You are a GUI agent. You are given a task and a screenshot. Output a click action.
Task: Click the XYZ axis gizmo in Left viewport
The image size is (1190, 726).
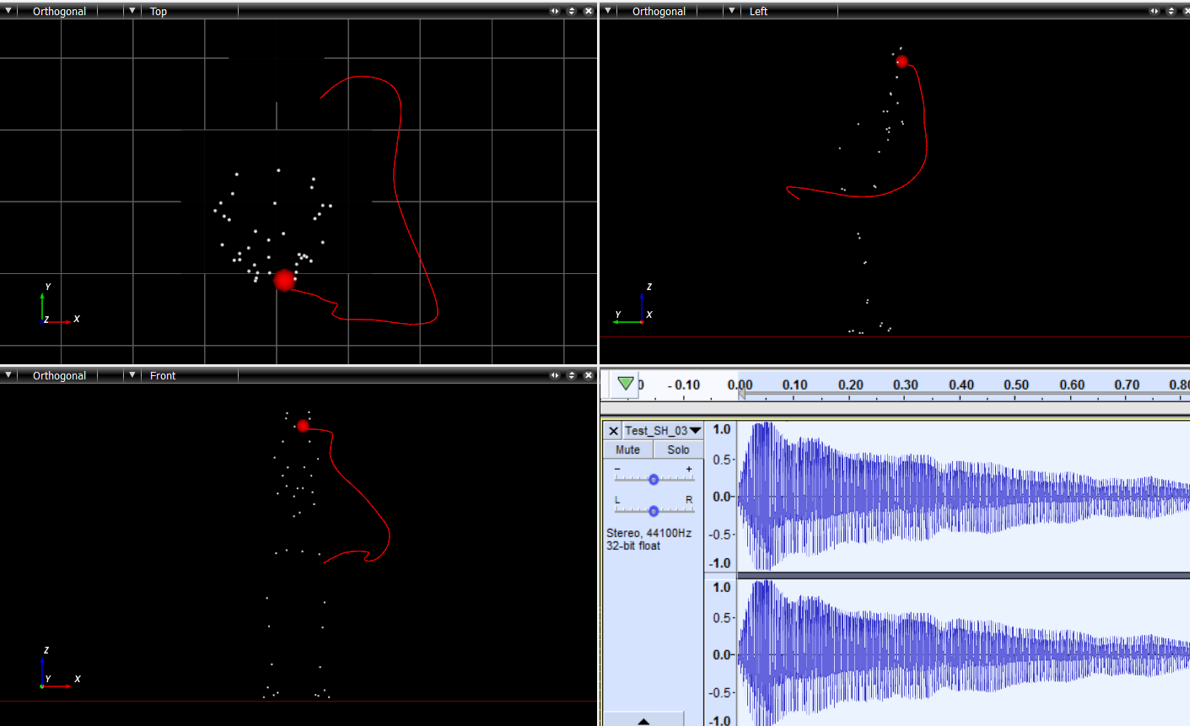point(634,305)
